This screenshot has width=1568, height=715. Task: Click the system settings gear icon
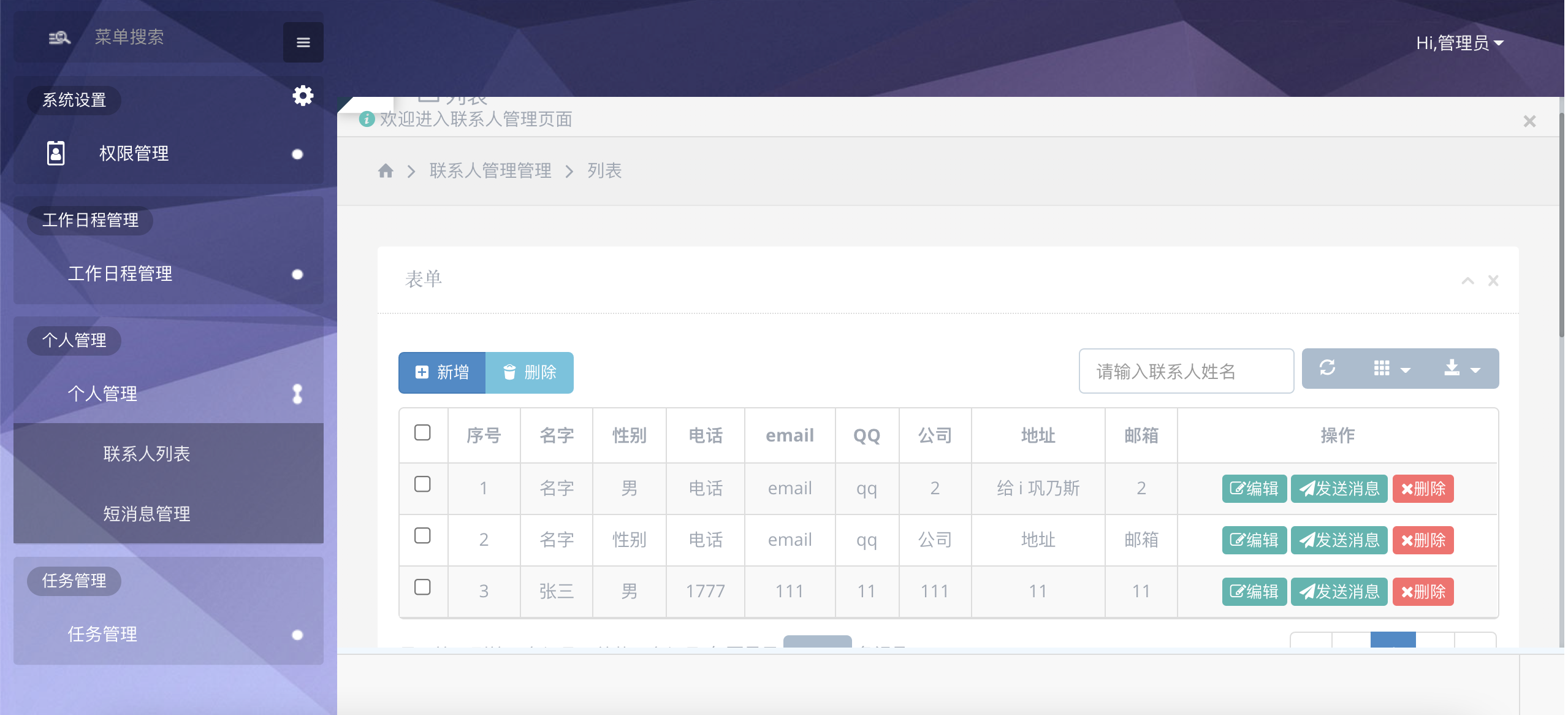click(303, 96)
